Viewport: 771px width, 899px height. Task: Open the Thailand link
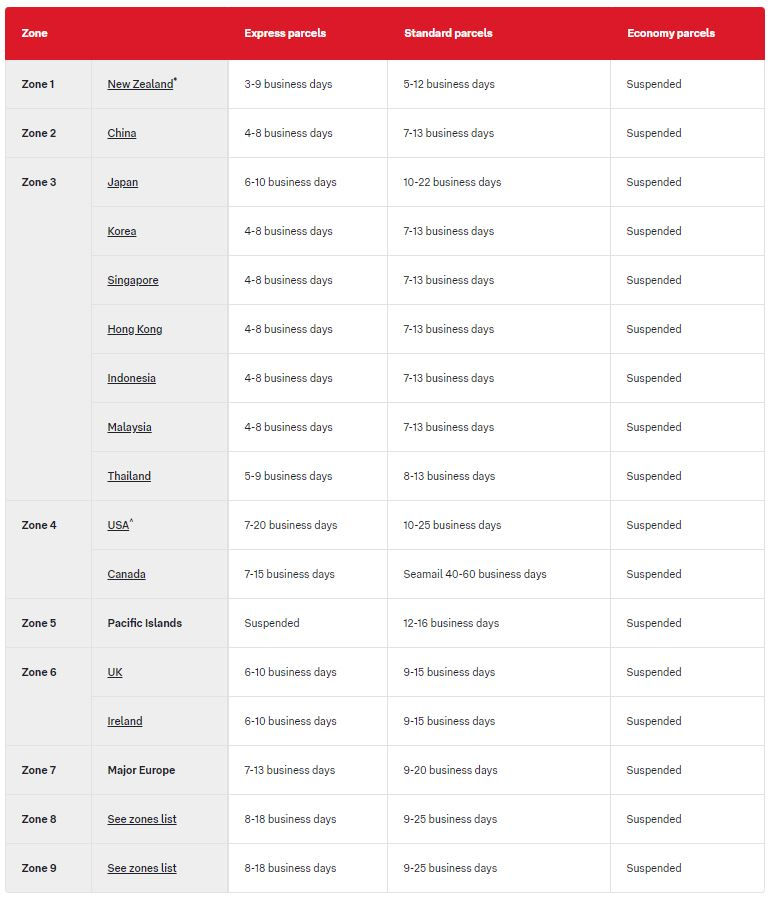coord(129,477)
